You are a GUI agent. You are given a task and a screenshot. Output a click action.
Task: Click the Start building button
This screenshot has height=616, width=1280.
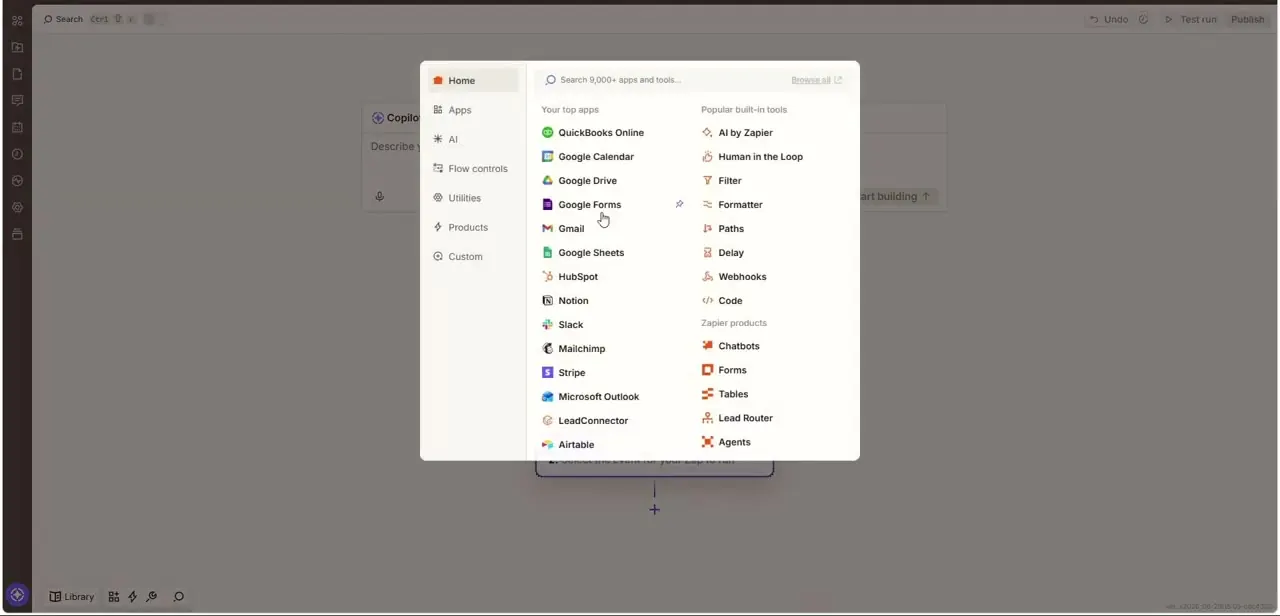click(x=897, y=196)
